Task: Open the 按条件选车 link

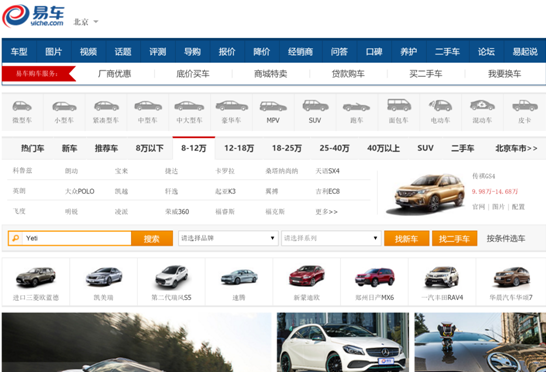Action: click(x=506, y=239)
